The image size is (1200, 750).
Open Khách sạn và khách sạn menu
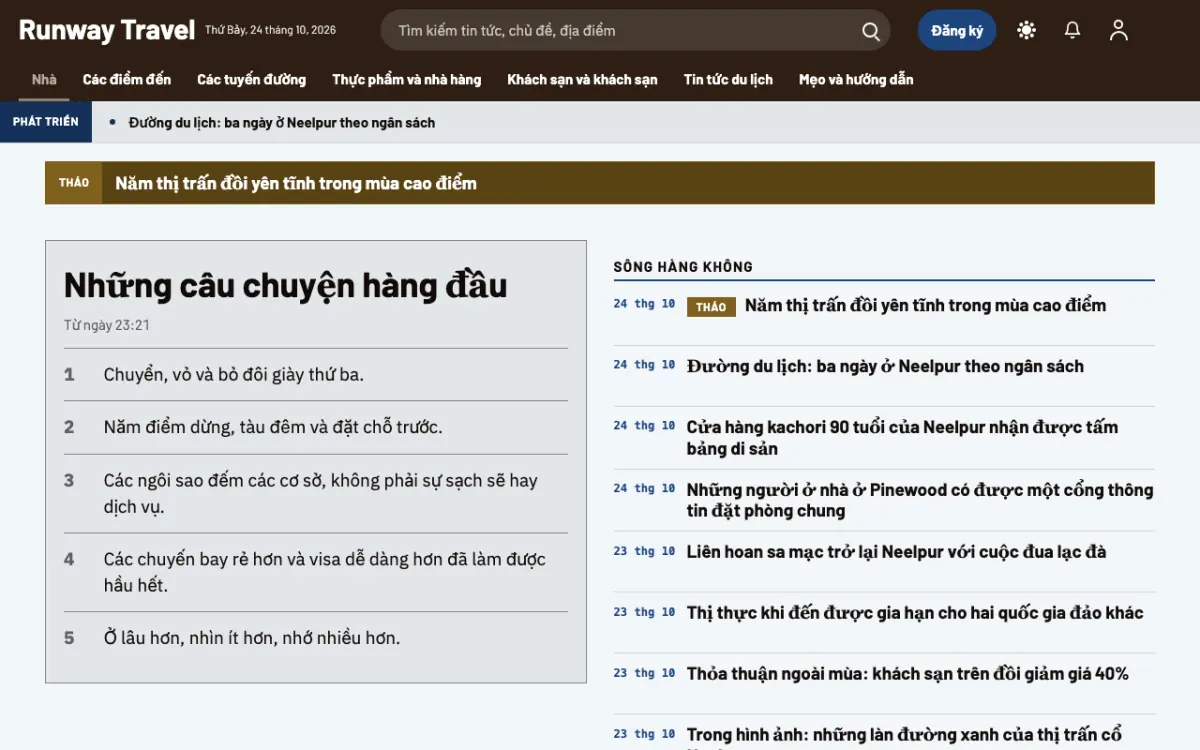point(582,80)
